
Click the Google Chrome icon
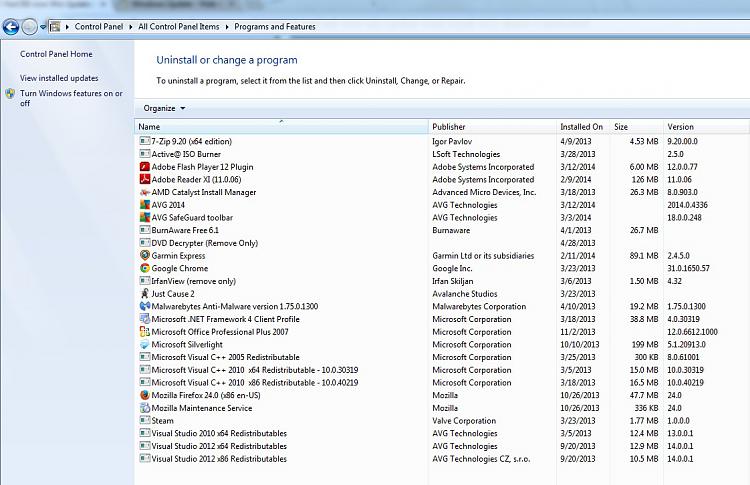[x=144, y=268]
